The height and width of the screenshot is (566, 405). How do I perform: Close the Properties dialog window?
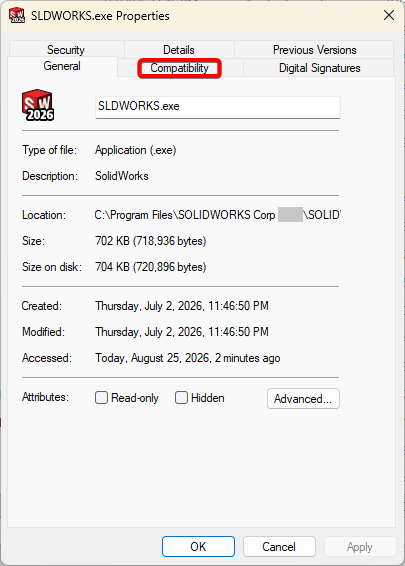point(389,15)
